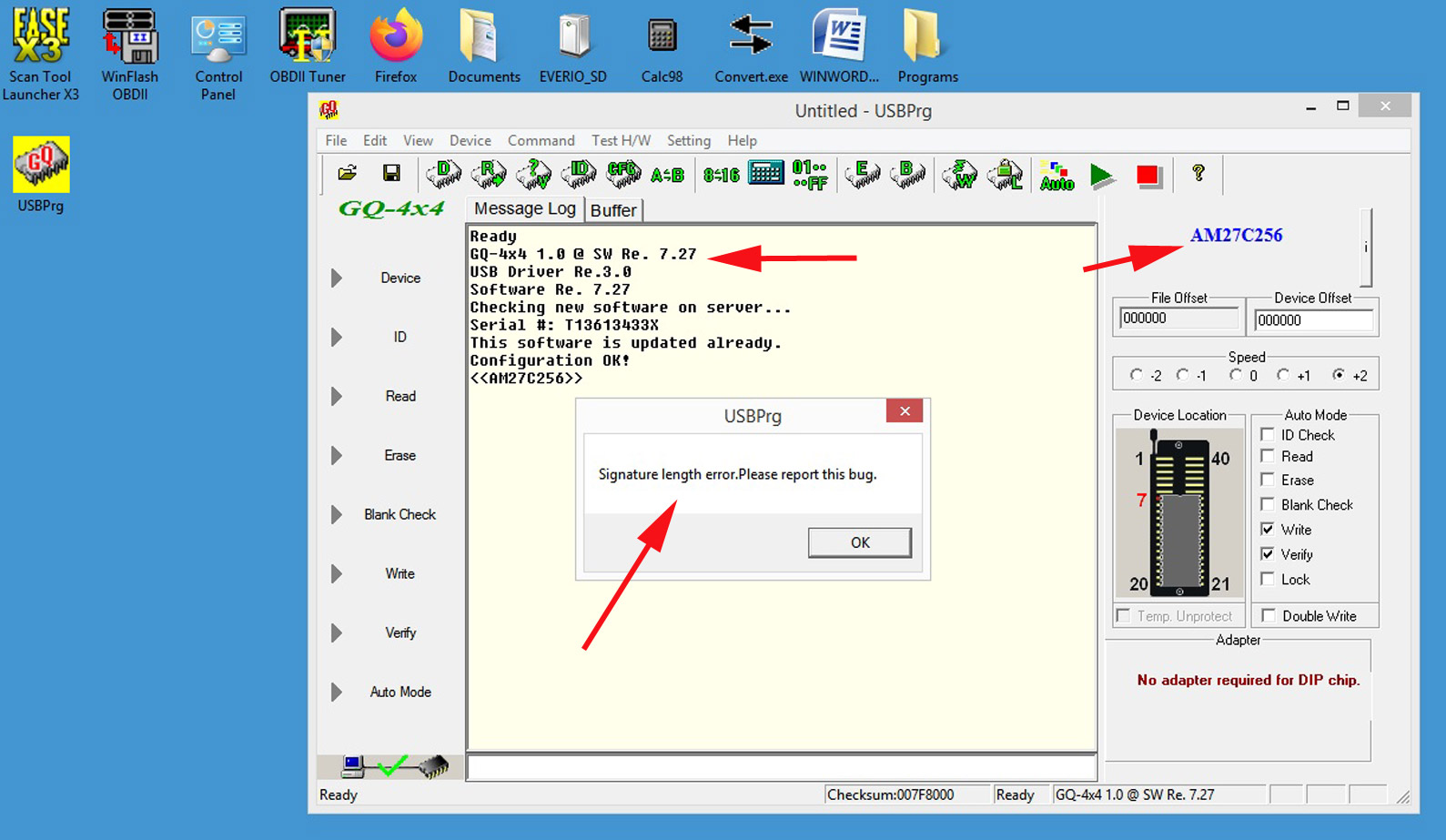Screen dimensions: 1446x840
Task: Blank check with the B chip icon
Action: (x=907, y=173)
